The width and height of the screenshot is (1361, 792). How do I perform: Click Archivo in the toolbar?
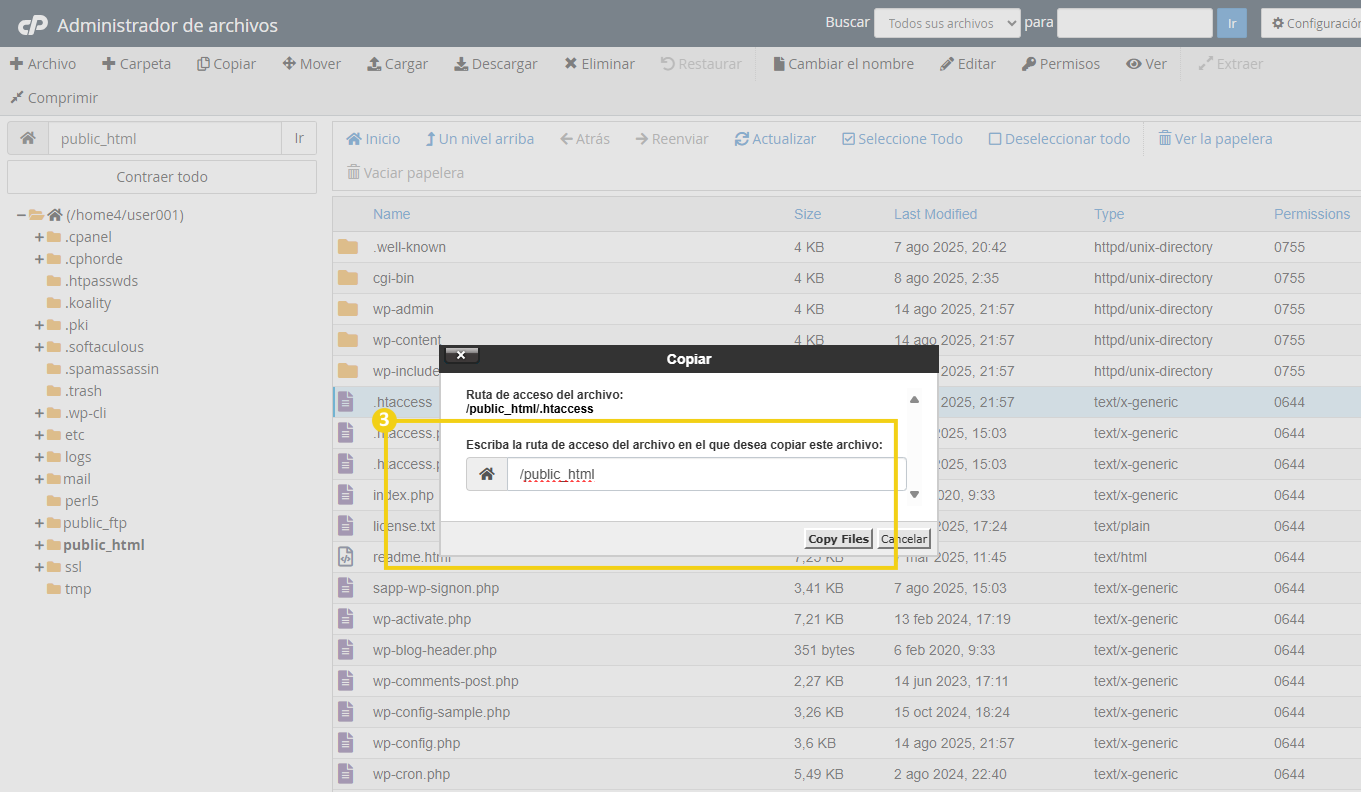[43, 63]
